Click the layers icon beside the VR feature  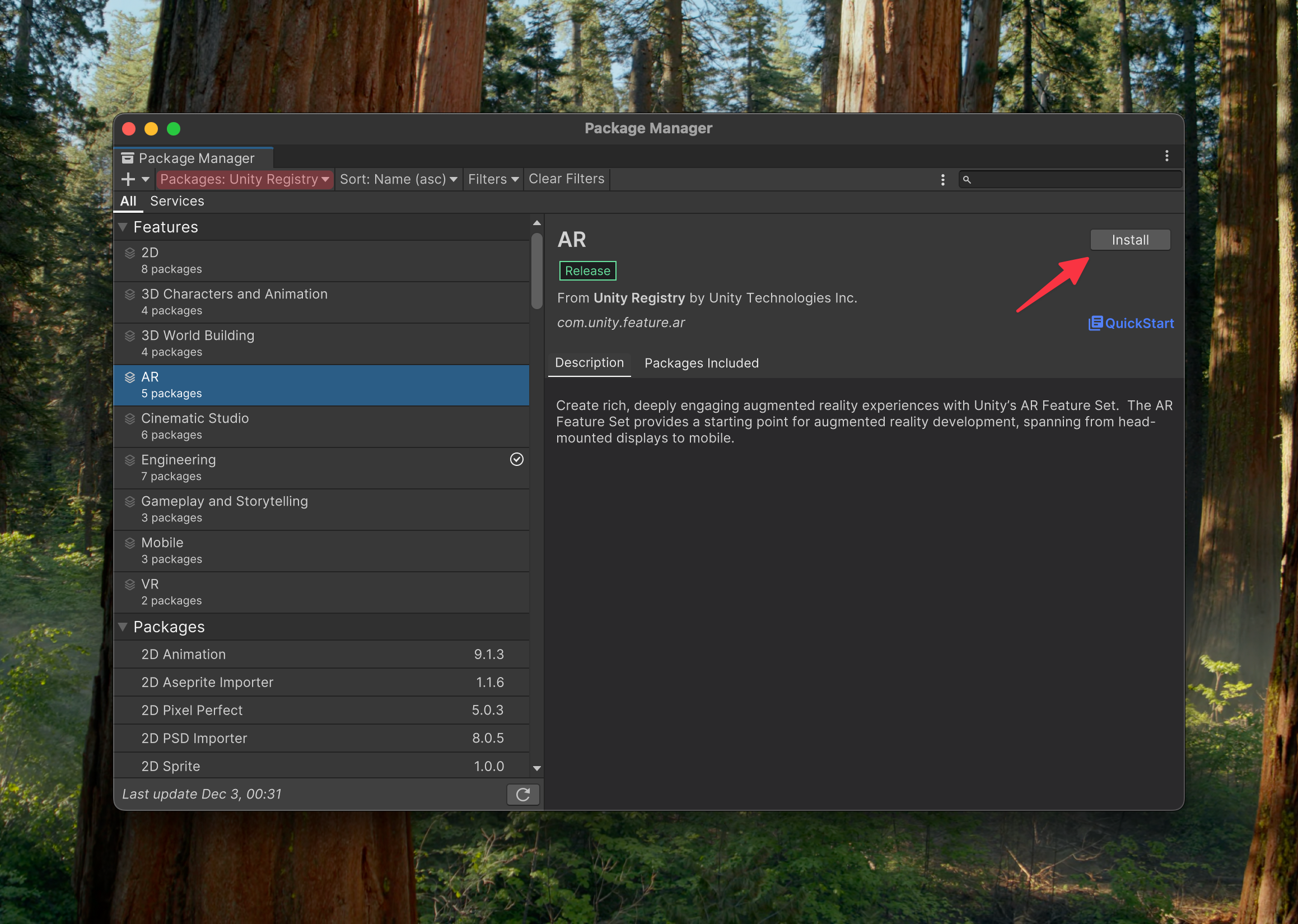130,584
